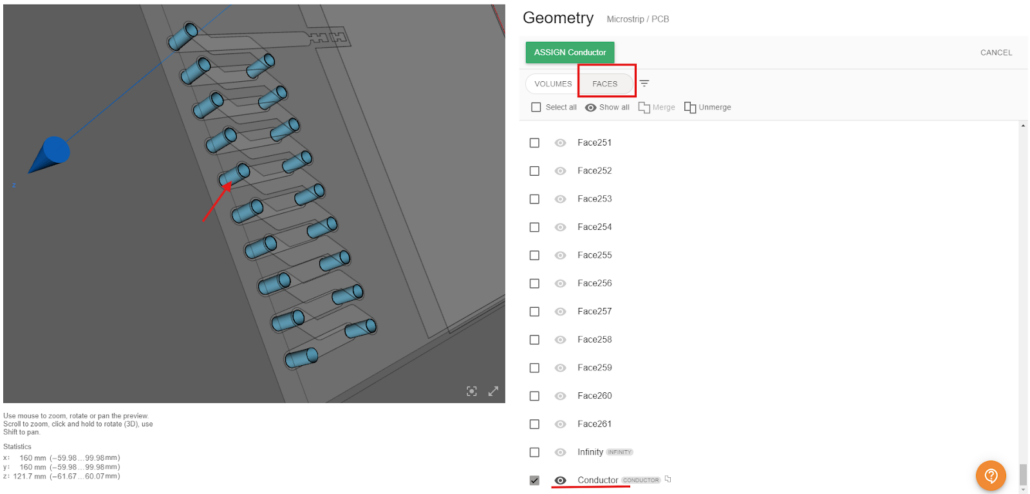Click the Merge icon
Viewport: 1030px width, 494px height.
644,107
